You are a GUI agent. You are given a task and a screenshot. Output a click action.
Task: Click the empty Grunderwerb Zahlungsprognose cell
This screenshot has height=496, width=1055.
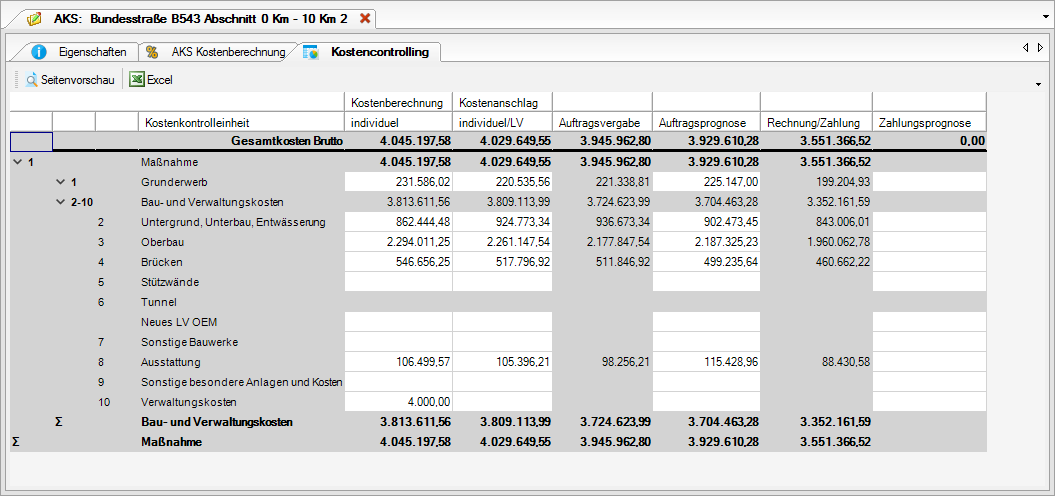click(x=930, y=182)
